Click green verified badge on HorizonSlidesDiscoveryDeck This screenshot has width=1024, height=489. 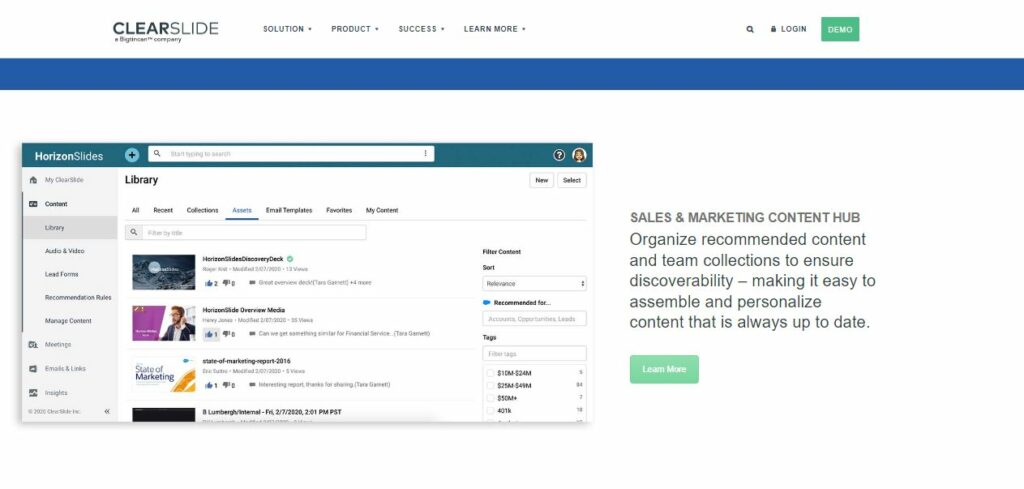[290, 259]
